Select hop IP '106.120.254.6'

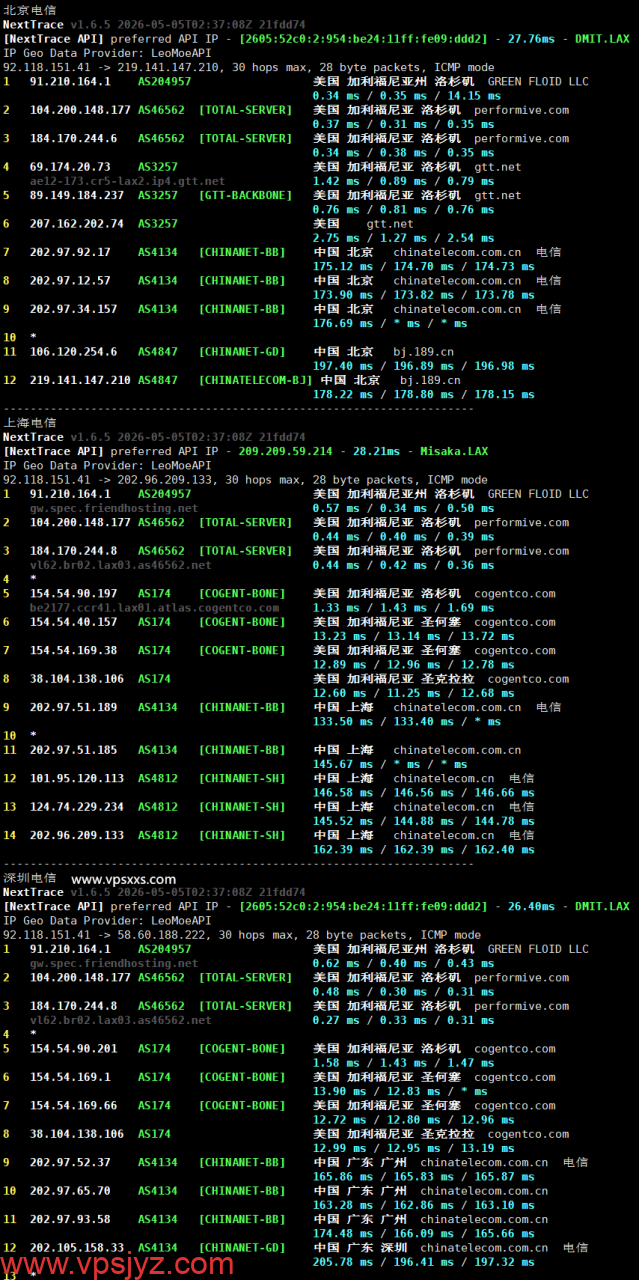73,352
